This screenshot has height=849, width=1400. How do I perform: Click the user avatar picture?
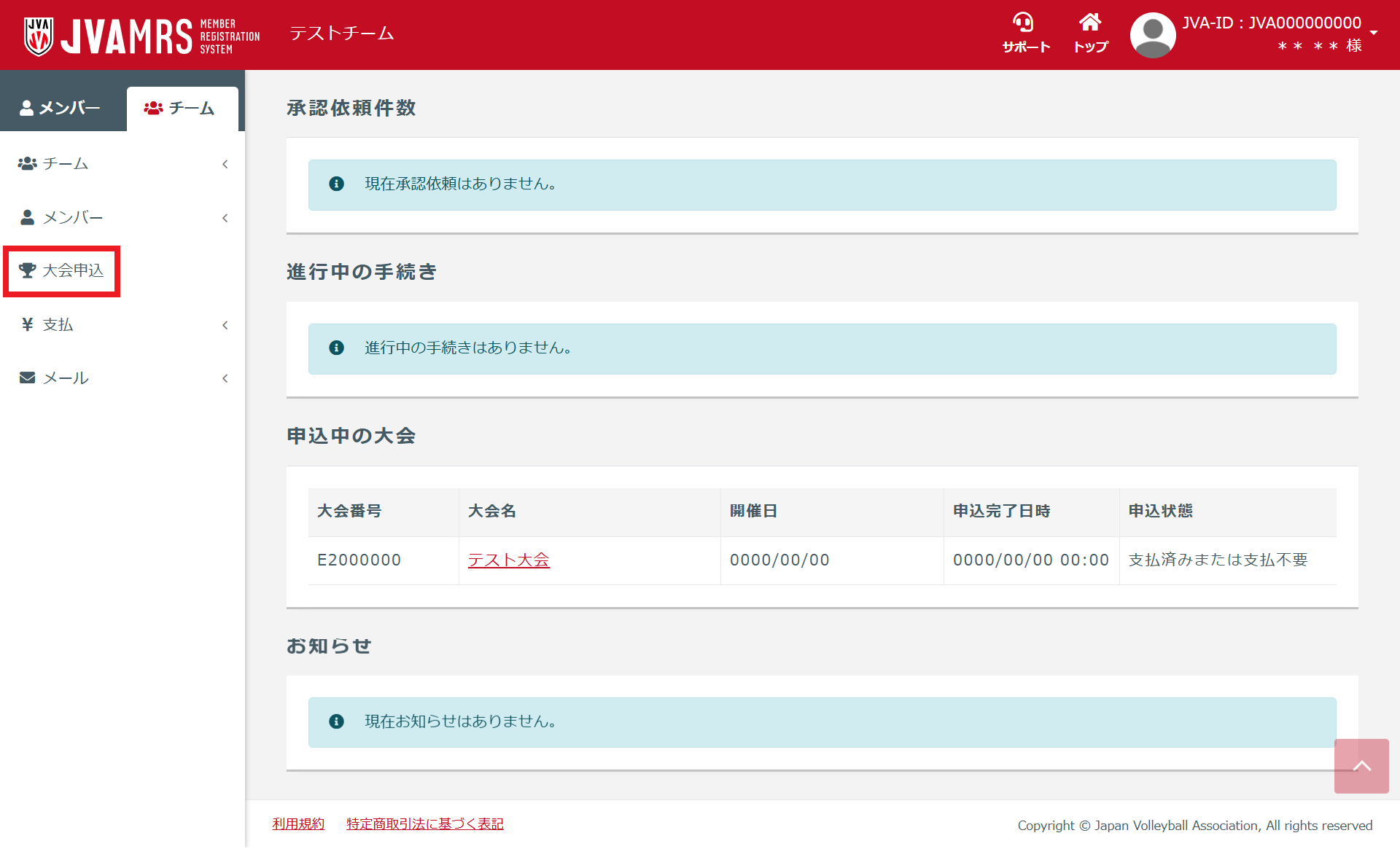[1152, 35]
